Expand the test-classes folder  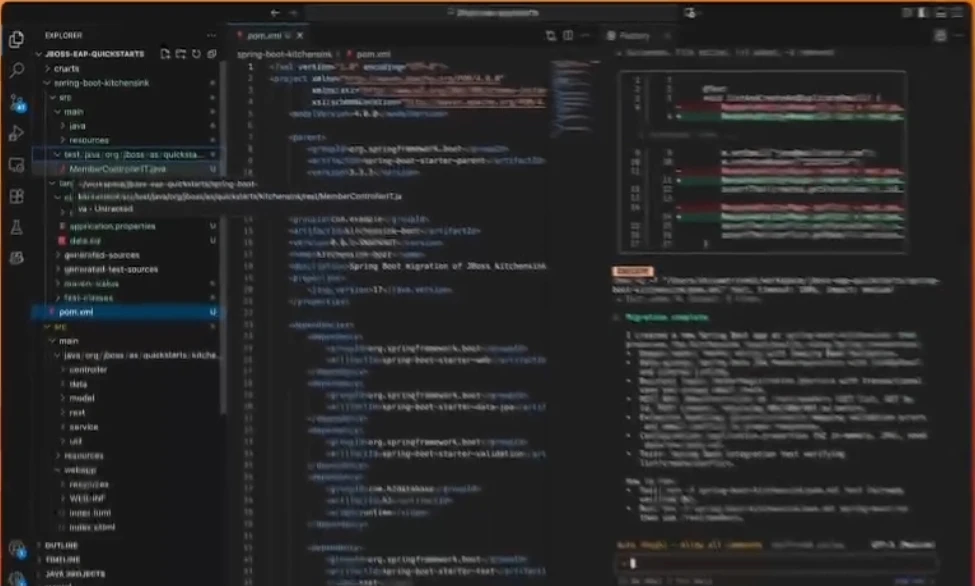pos(88,298)
